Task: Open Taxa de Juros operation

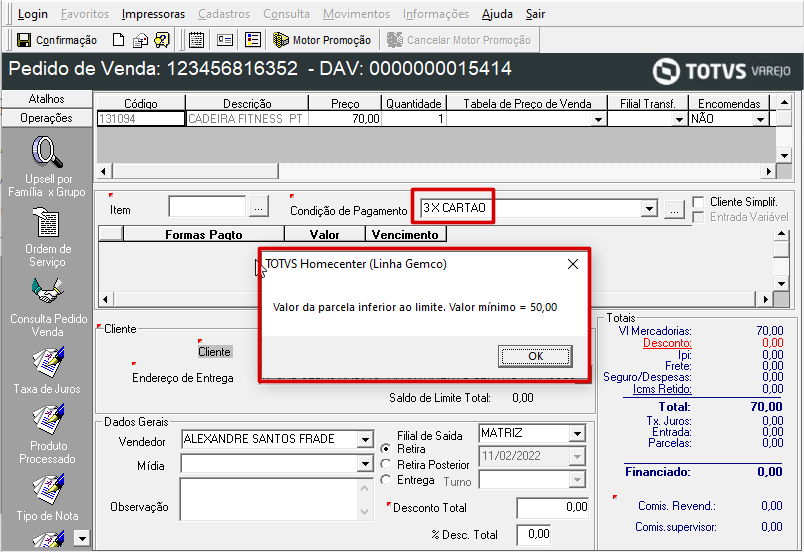Action: (x=47, y=370)
